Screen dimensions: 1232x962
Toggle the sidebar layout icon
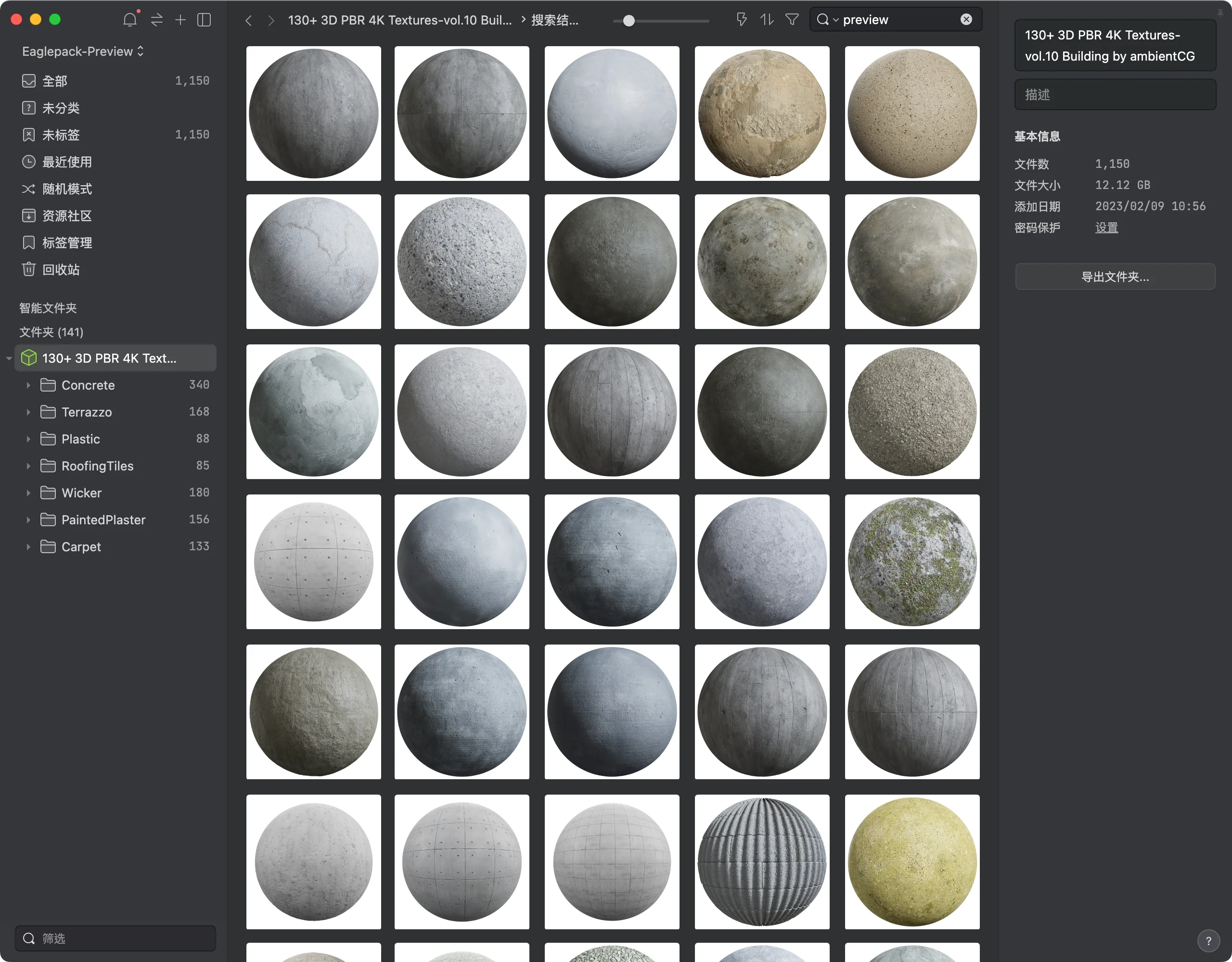click(204, 20)
